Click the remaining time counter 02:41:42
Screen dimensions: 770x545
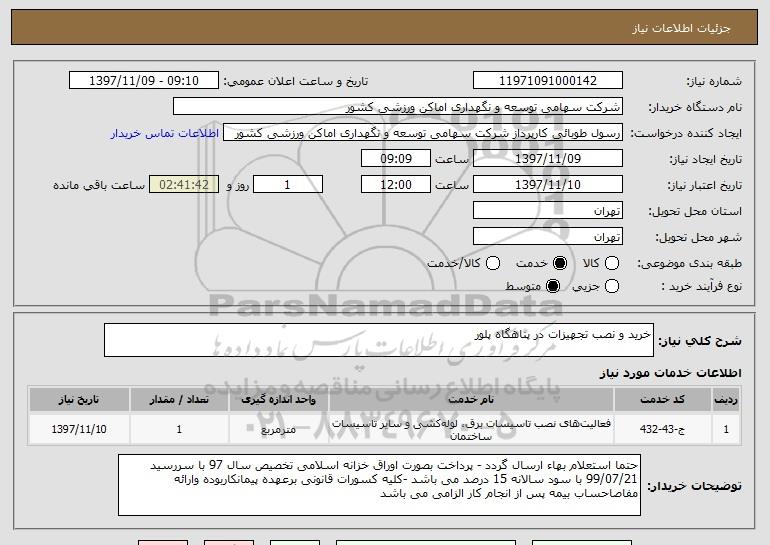pos(184,185)
